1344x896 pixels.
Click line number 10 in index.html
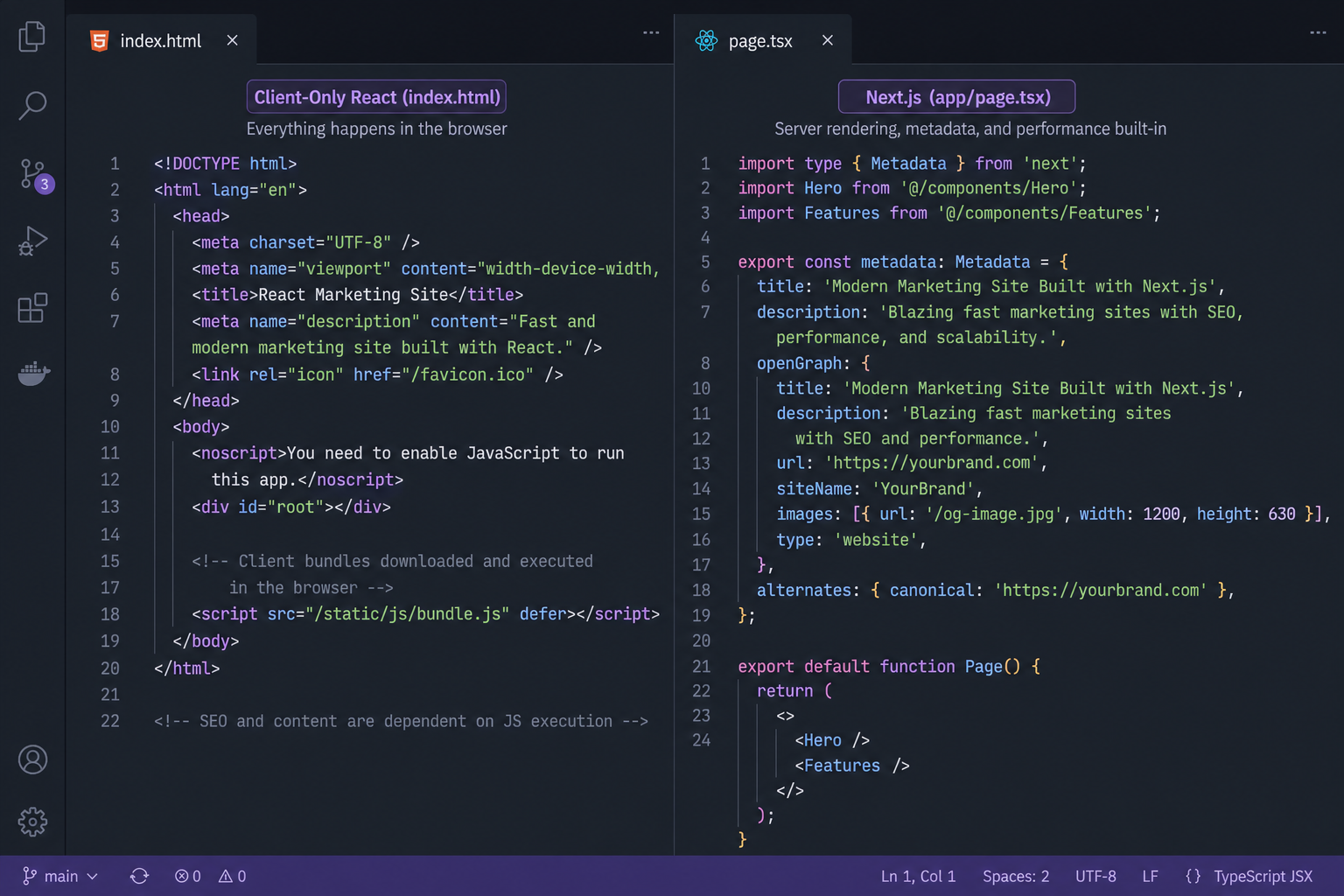[x=109, y=427]
